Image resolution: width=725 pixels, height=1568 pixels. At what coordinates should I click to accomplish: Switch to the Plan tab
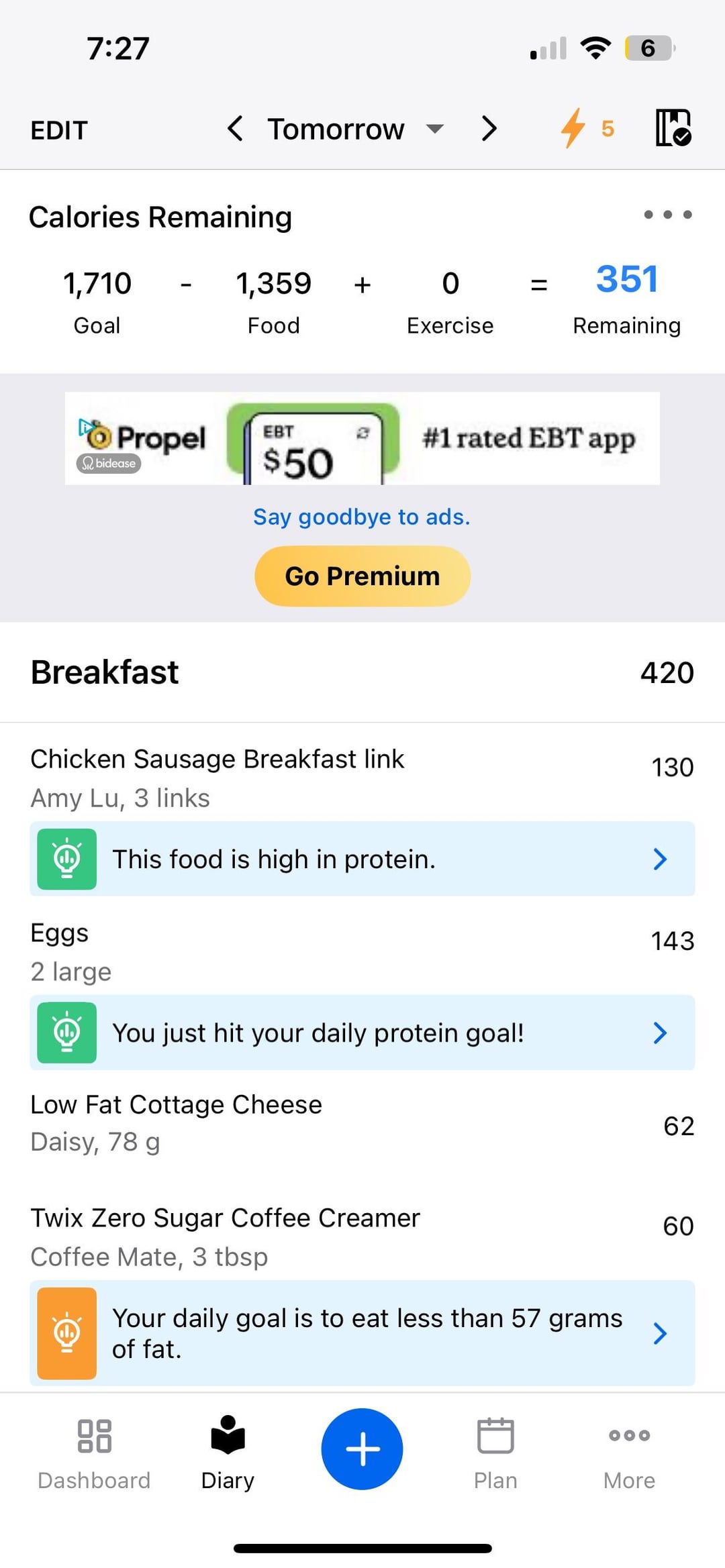(x=495, y=1451)
